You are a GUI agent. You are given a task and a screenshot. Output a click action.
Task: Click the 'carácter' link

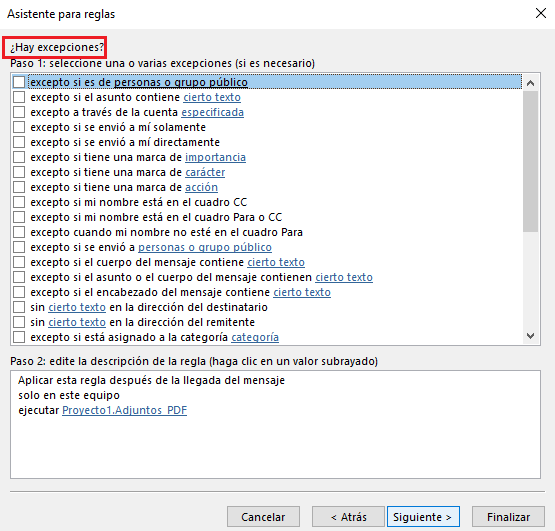tap(205, 172)
